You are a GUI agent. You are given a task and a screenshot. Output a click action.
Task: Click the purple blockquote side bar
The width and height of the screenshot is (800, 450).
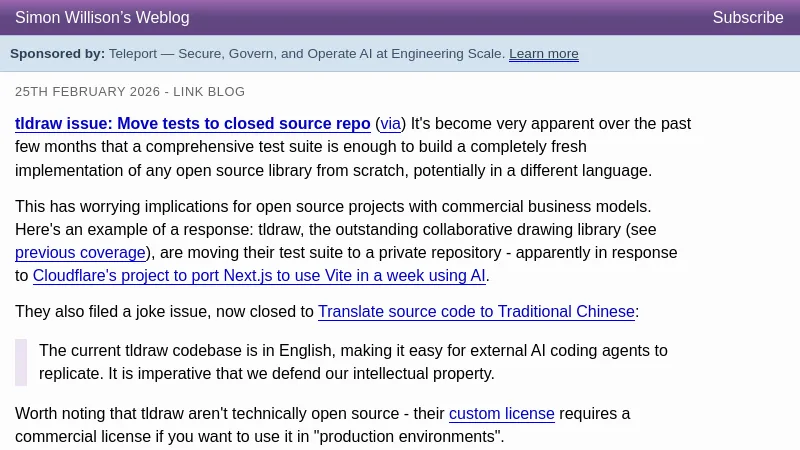coord(21,362)
